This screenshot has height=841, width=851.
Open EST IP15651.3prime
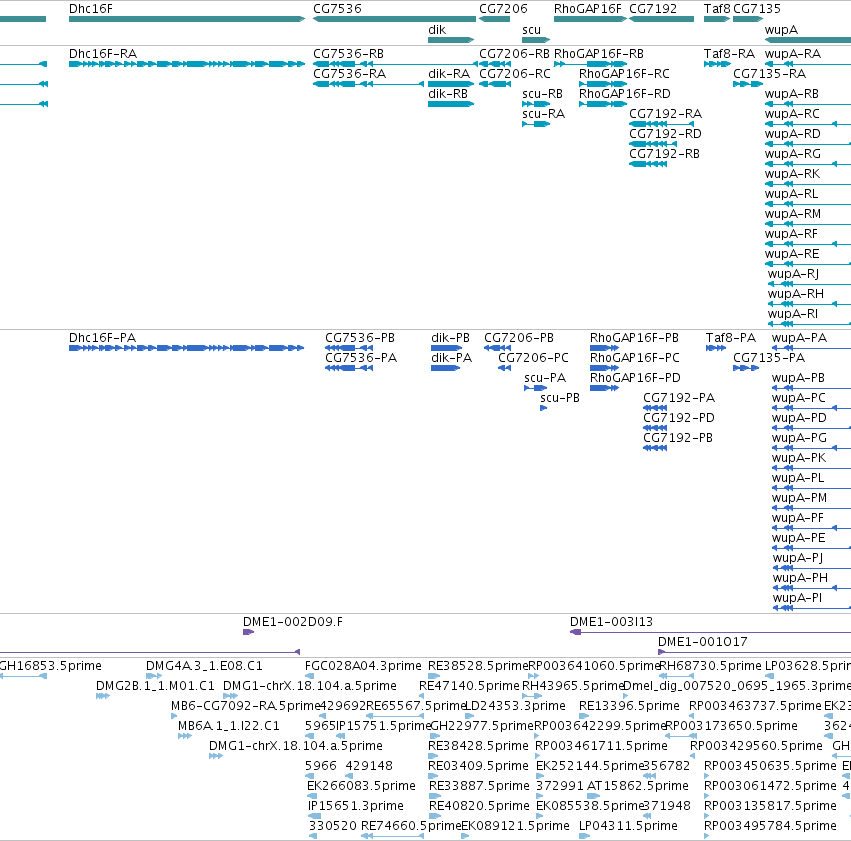point(355,806)
